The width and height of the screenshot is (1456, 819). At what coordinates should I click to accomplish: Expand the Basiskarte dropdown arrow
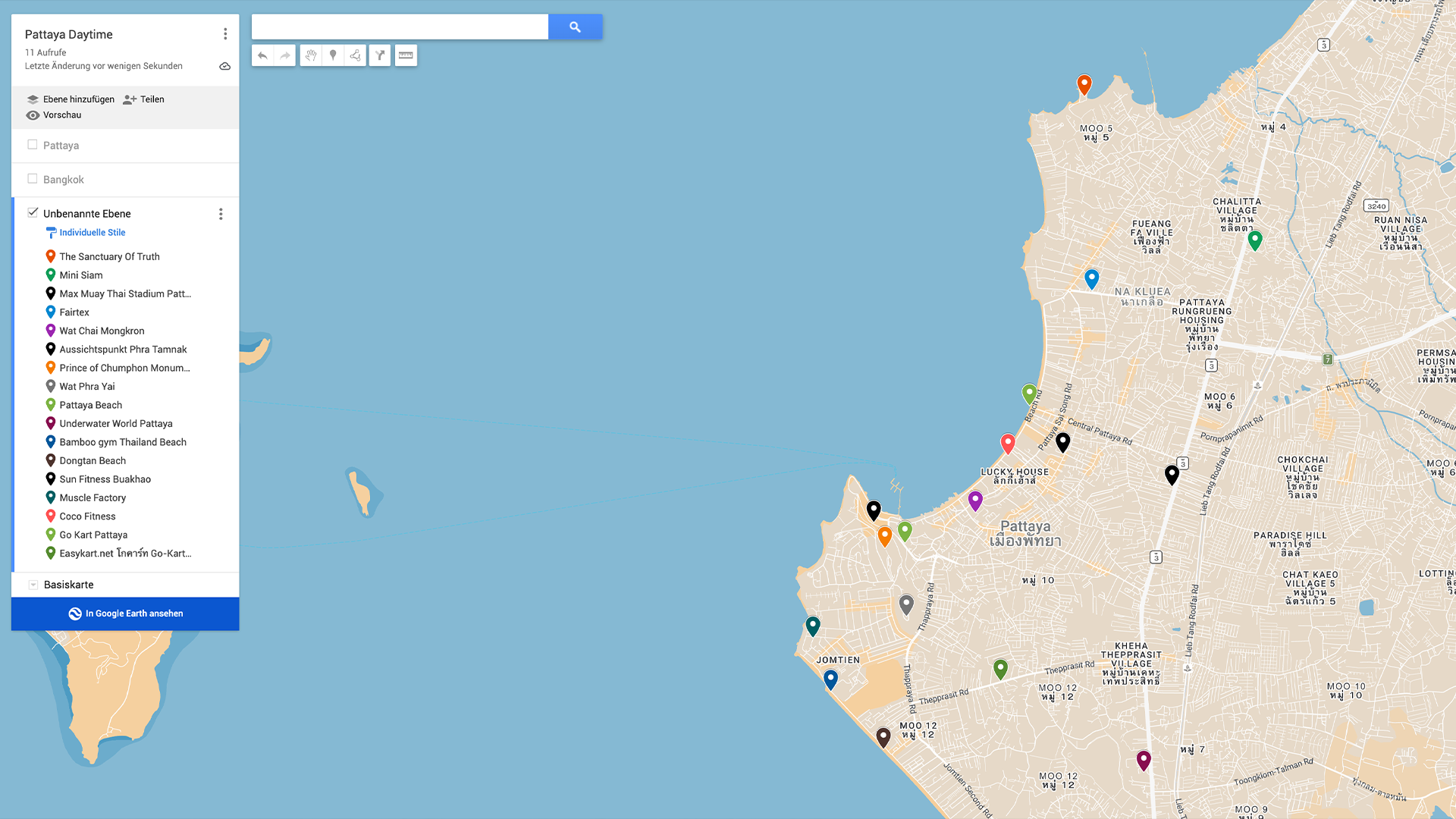(33, 585)
